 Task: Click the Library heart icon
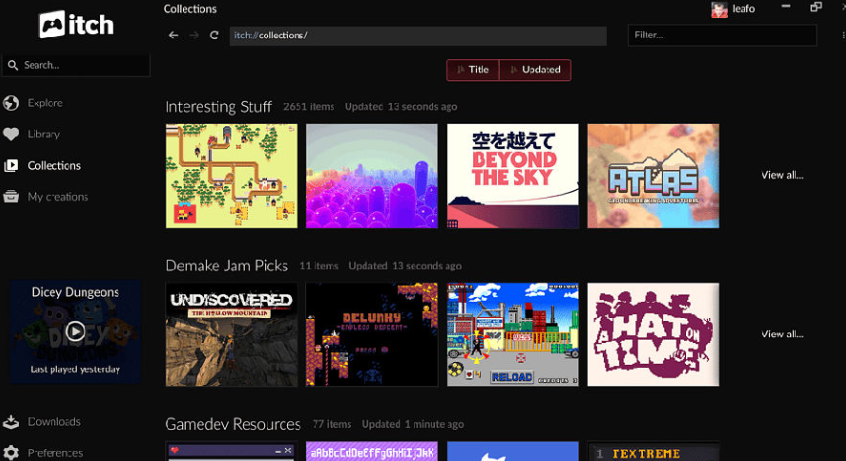point(11,134)
